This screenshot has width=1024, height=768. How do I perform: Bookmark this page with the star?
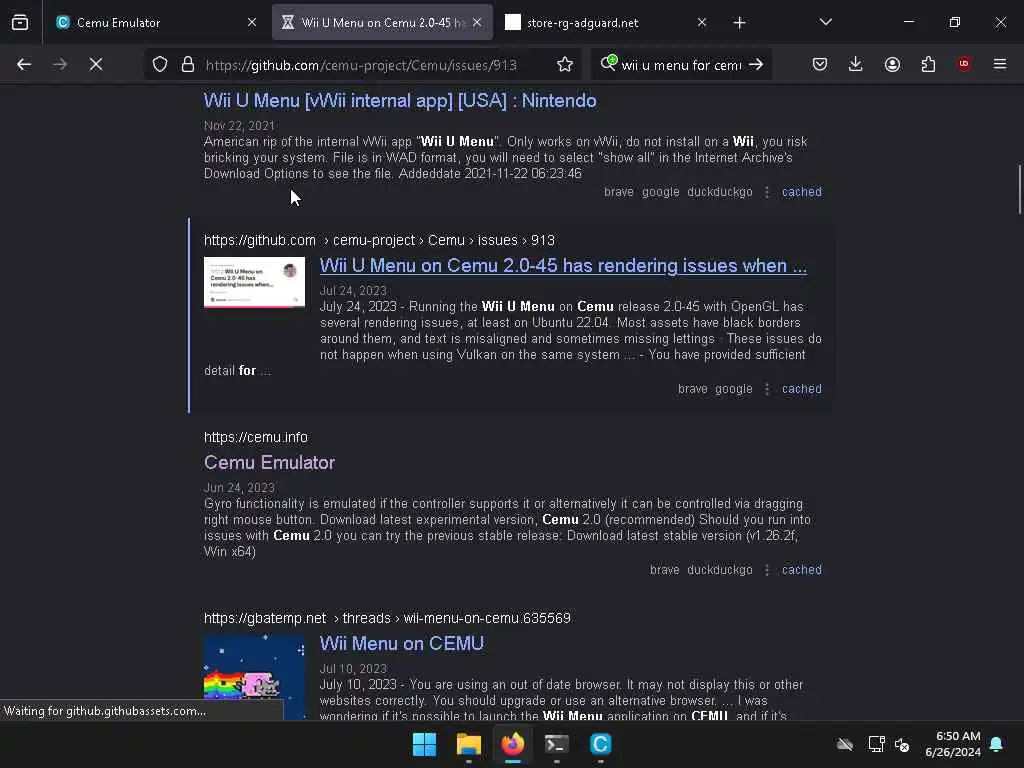(565, 64)
